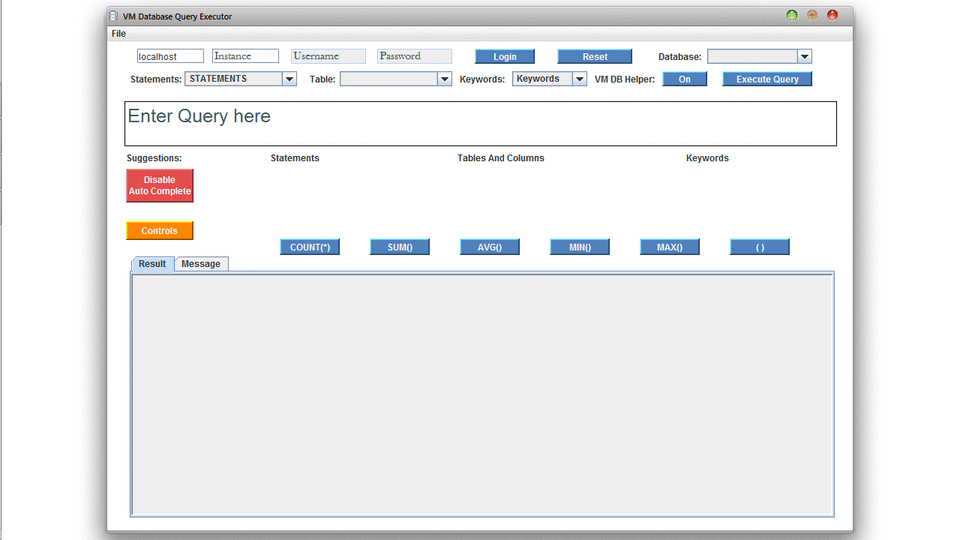Insert the SUM() function

tap(399, 247)
